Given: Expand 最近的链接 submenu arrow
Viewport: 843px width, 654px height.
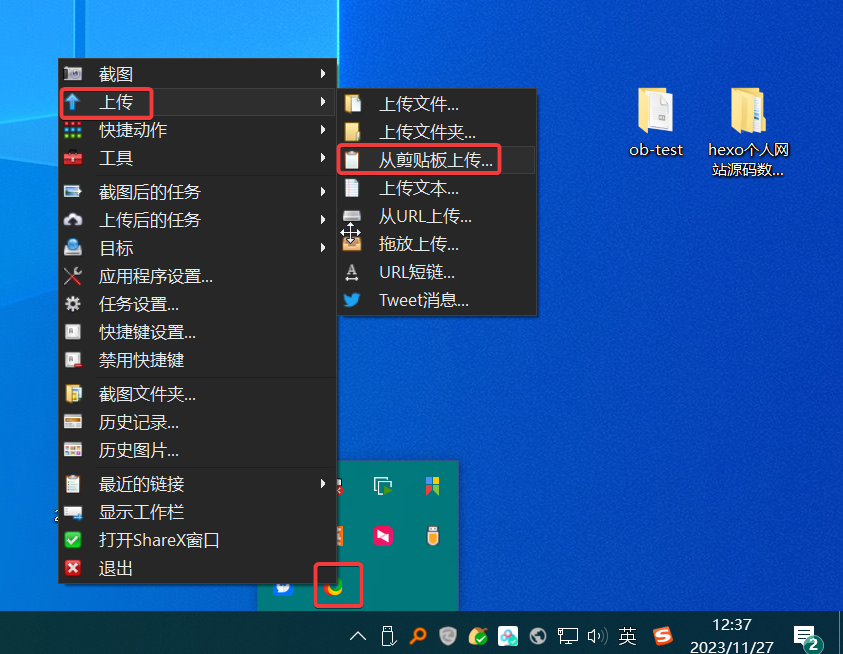Looking at the screenshot, I should [x=323, y=484].
